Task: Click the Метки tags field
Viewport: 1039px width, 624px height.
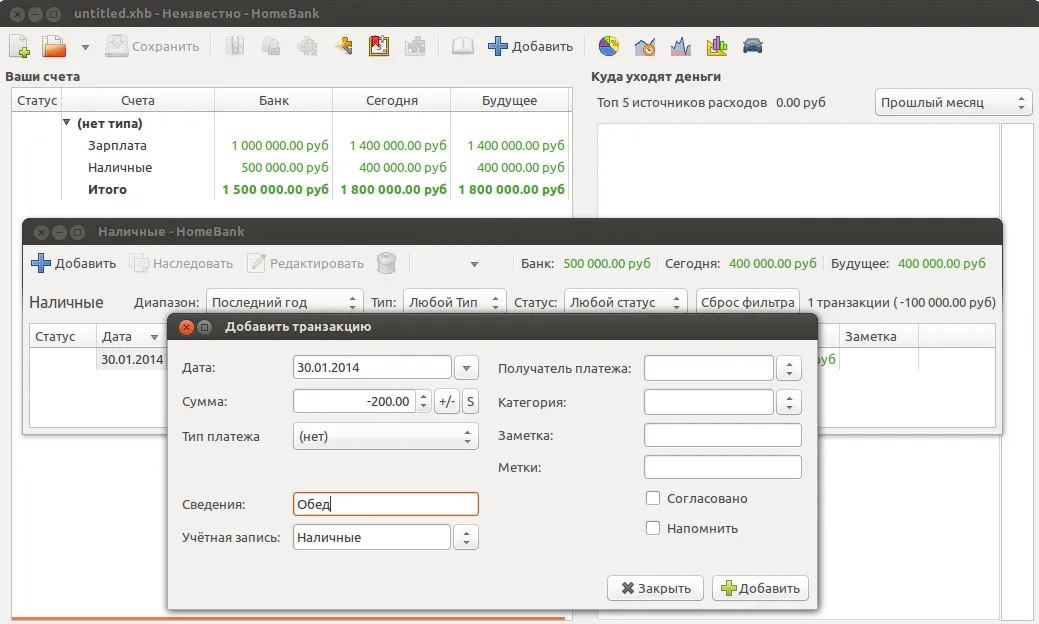Action: click(x=722, y=467)
